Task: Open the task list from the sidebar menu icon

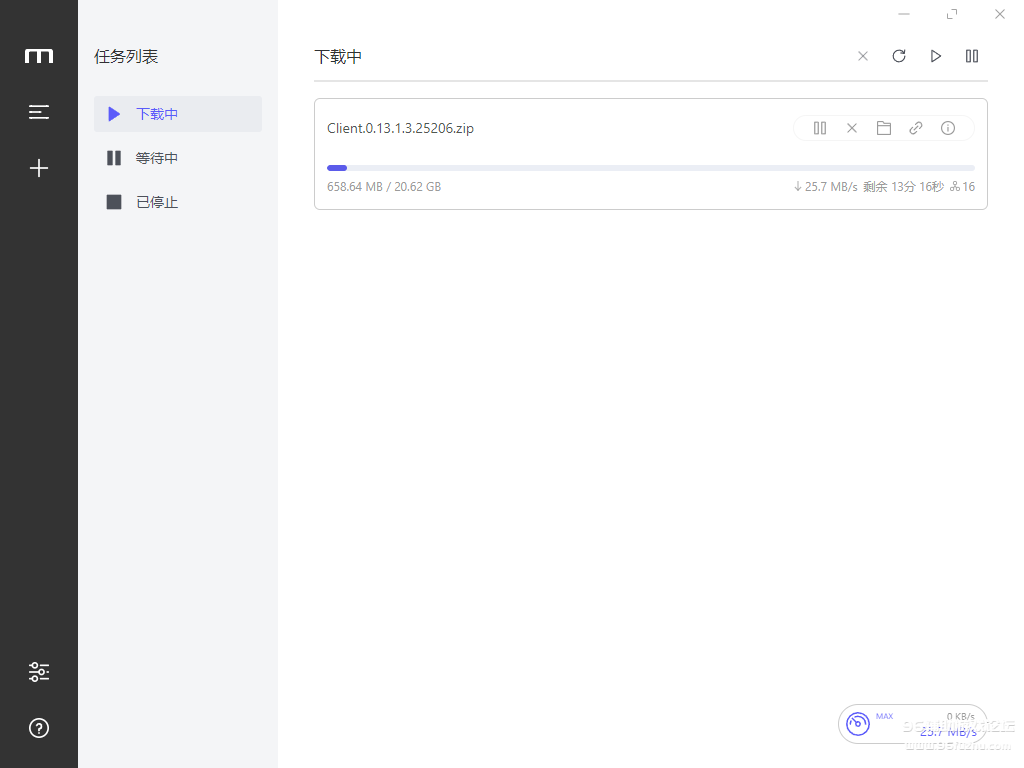Action: coord(39,112)
